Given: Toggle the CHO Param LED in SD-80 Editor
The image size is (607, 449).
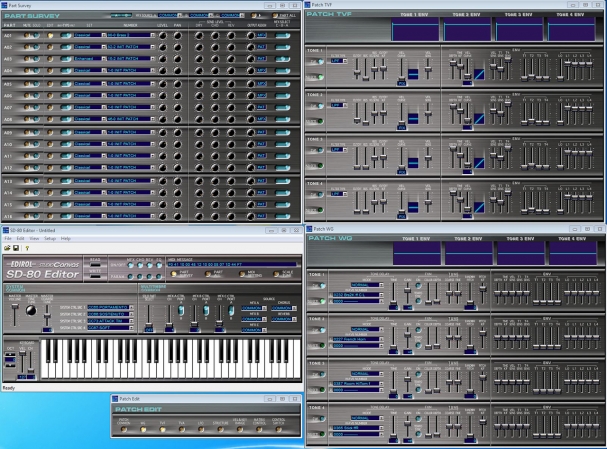Looking at the screenshot, I should tap(140, 276).
